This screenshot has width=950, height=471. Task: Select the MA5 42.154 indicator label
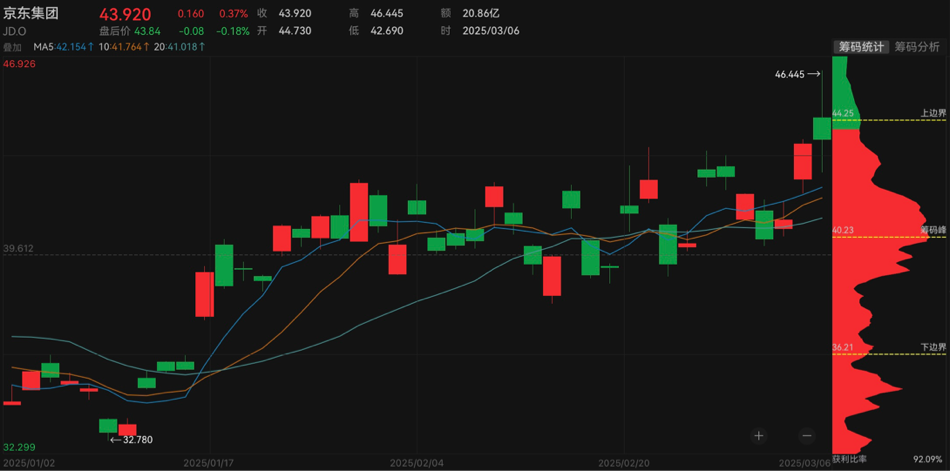pos(64,47)
